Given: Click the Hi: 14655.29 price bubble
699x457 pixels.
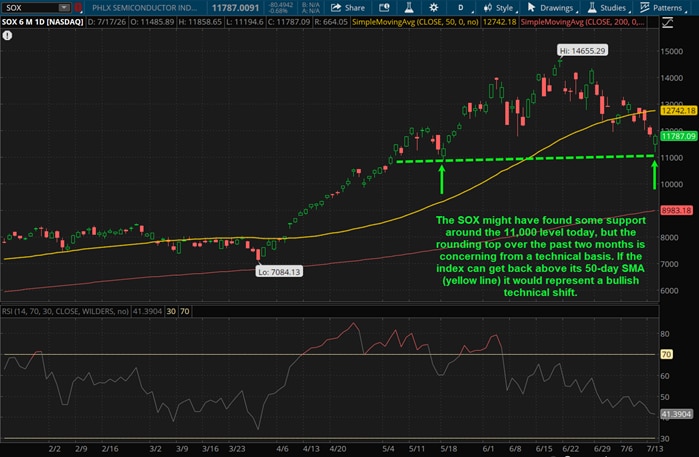Looking at the screenshot, I should coord(582,50).
